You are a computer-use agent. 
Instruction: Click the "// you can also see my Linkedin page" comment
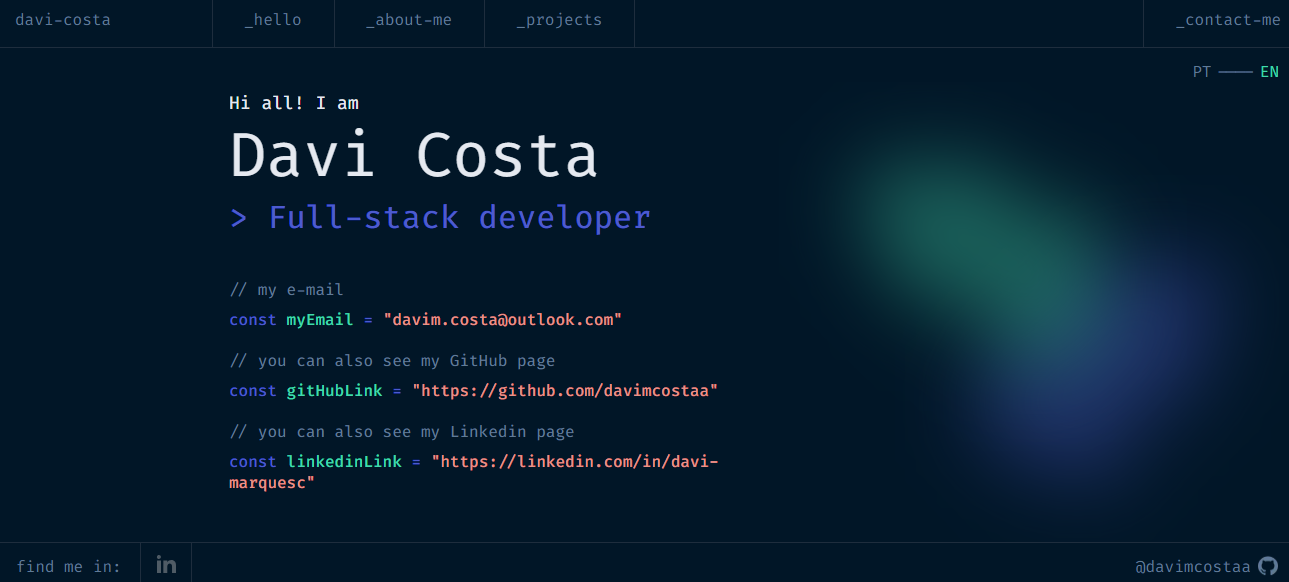pos(402,432)
